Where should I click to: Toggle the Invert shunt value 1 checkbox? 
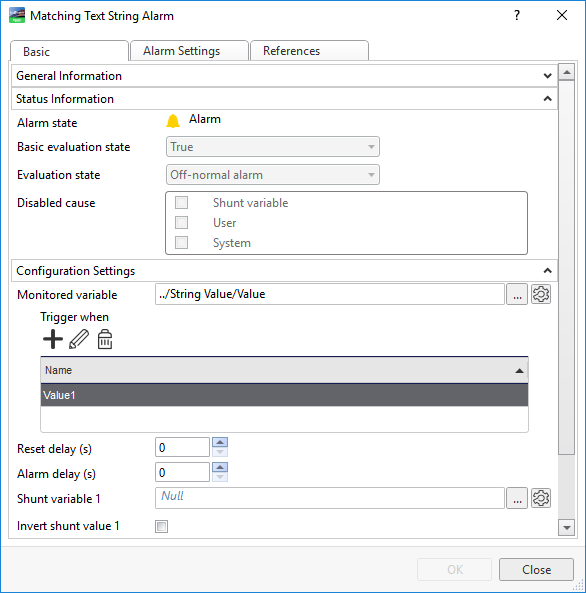[x=162, y=526]
